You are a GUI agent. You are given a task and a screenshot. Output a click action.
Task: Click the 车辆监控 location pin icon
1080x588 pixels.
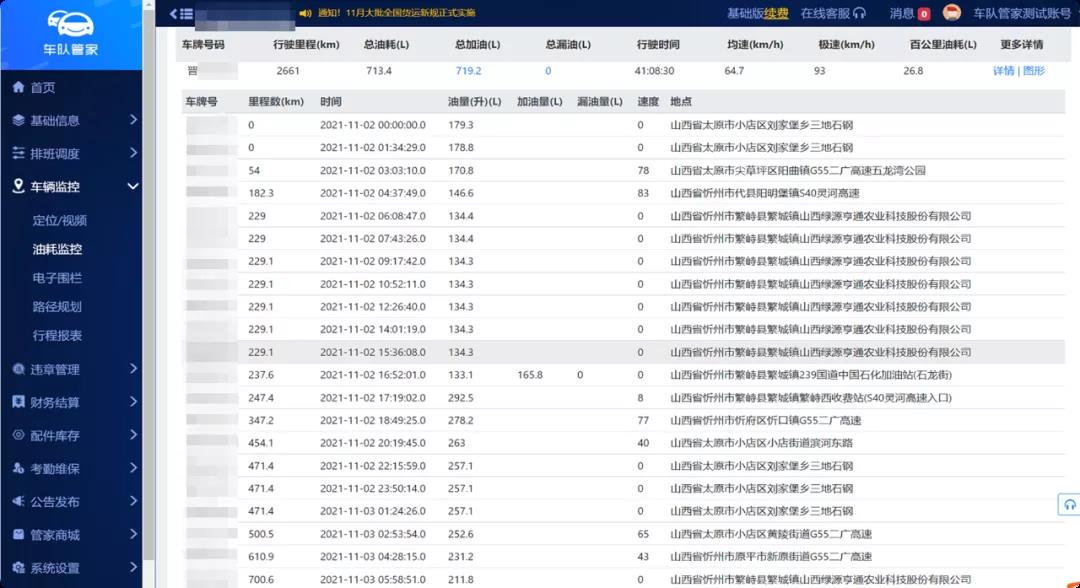coord(19,186)
